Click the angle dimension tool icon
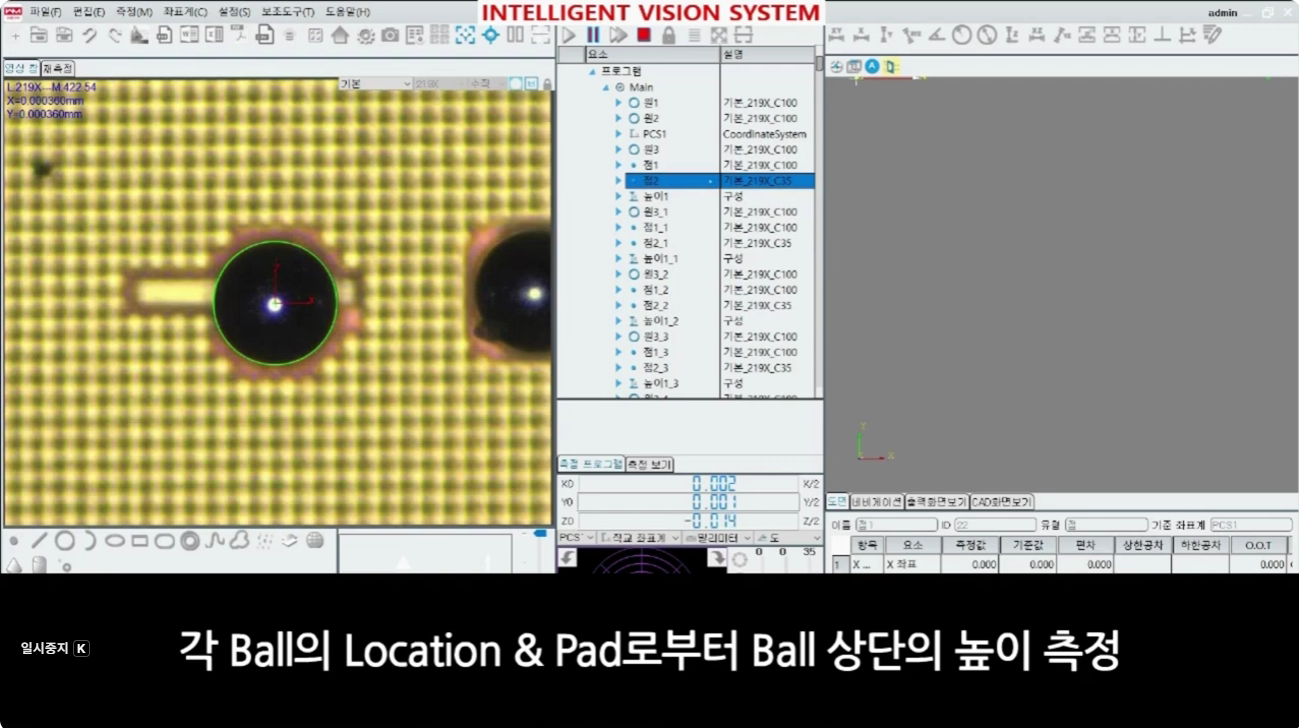This screenshot has width=1299, height=728. click(936, 35)
